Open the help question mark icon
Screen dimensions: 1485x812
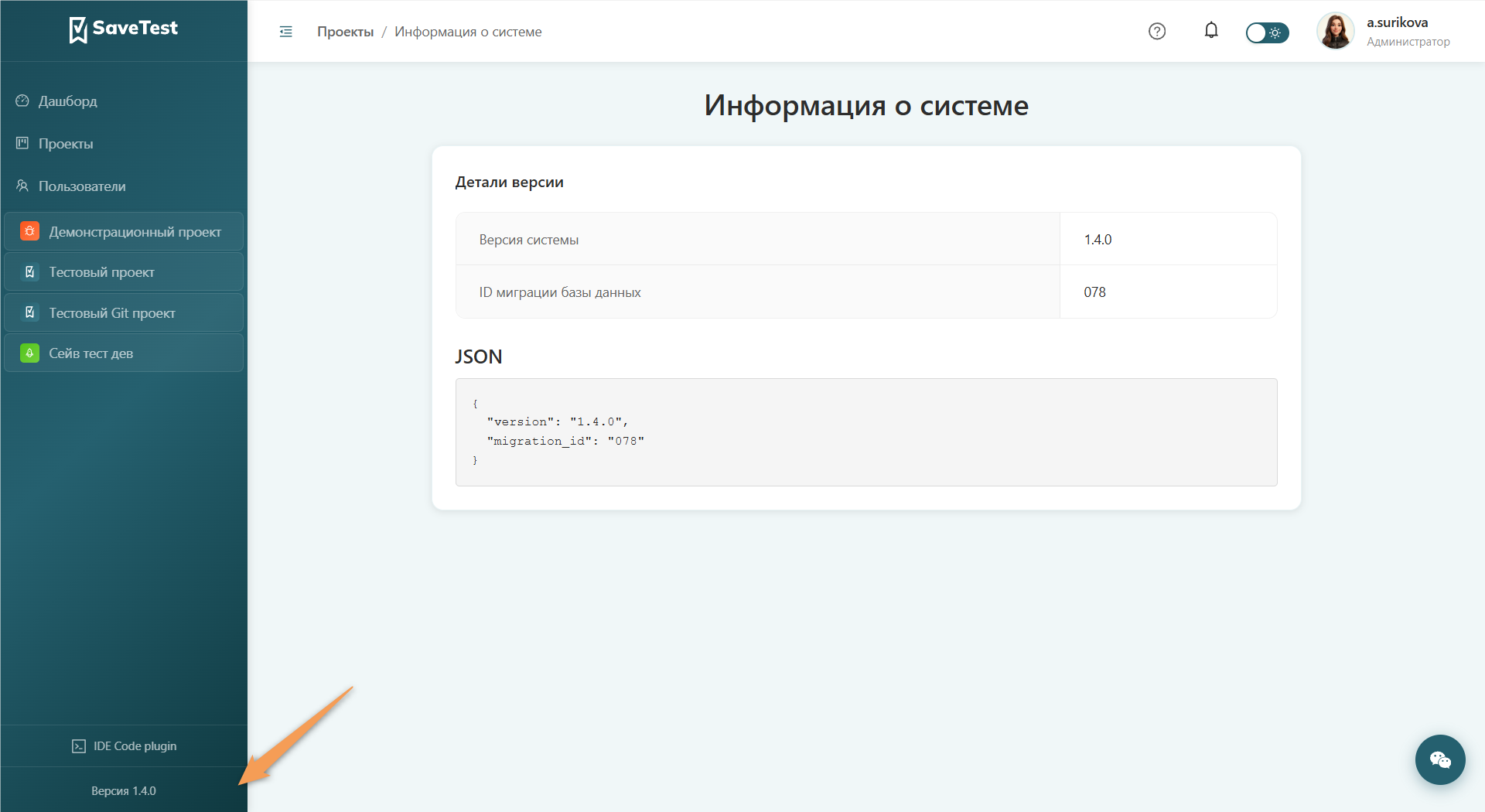[1157, 32]
